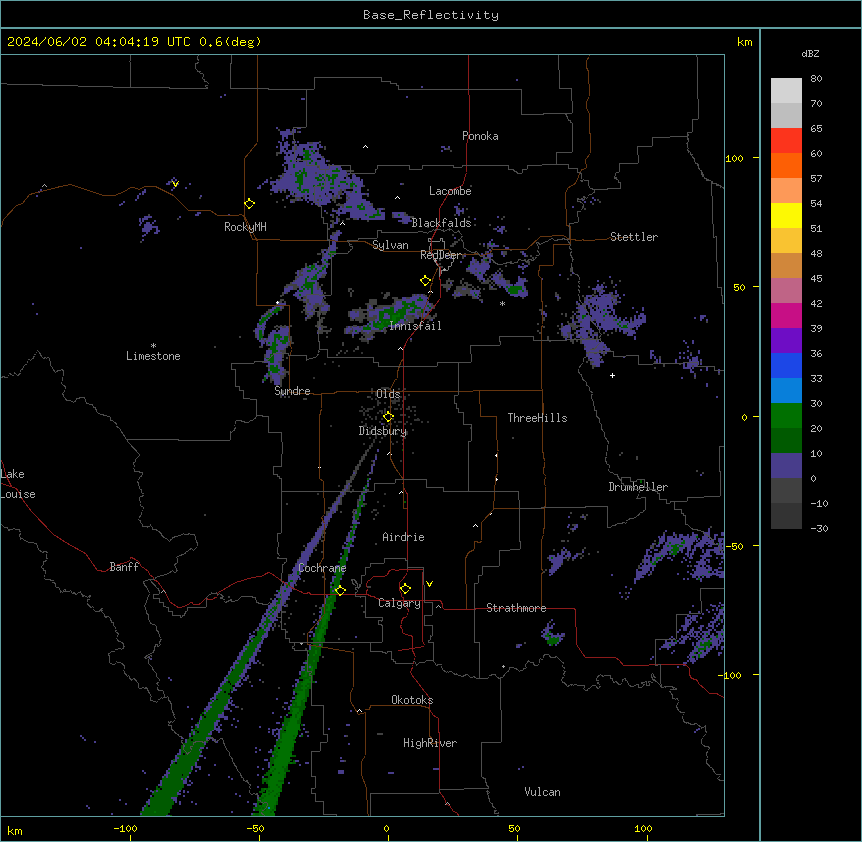Click the bottom axis -50 tick label

click(255, 828)
